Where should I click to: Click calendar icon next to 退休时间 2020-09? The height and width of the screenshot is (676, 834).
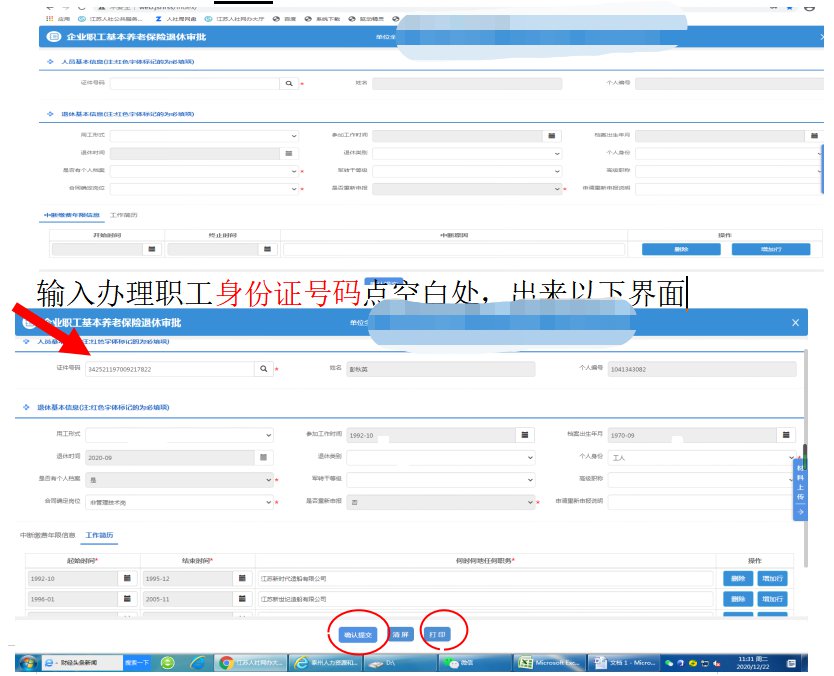coord(263,457)
